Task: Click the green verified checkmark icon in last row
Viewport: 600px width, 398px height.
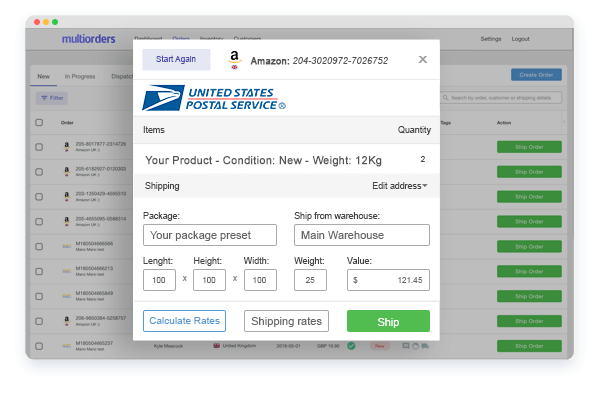Action: [351, 346]
